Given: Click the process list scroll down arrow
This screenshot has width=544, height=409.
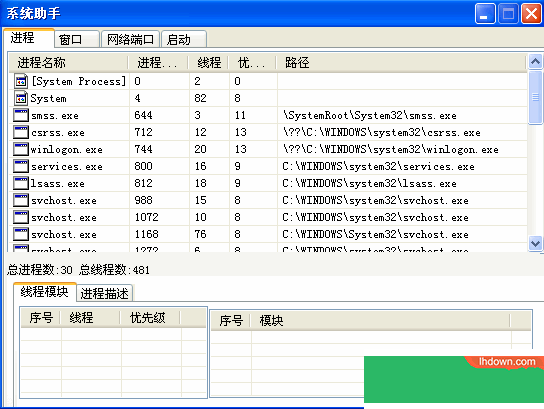Looking at the screenshot, I should (535, 243).
